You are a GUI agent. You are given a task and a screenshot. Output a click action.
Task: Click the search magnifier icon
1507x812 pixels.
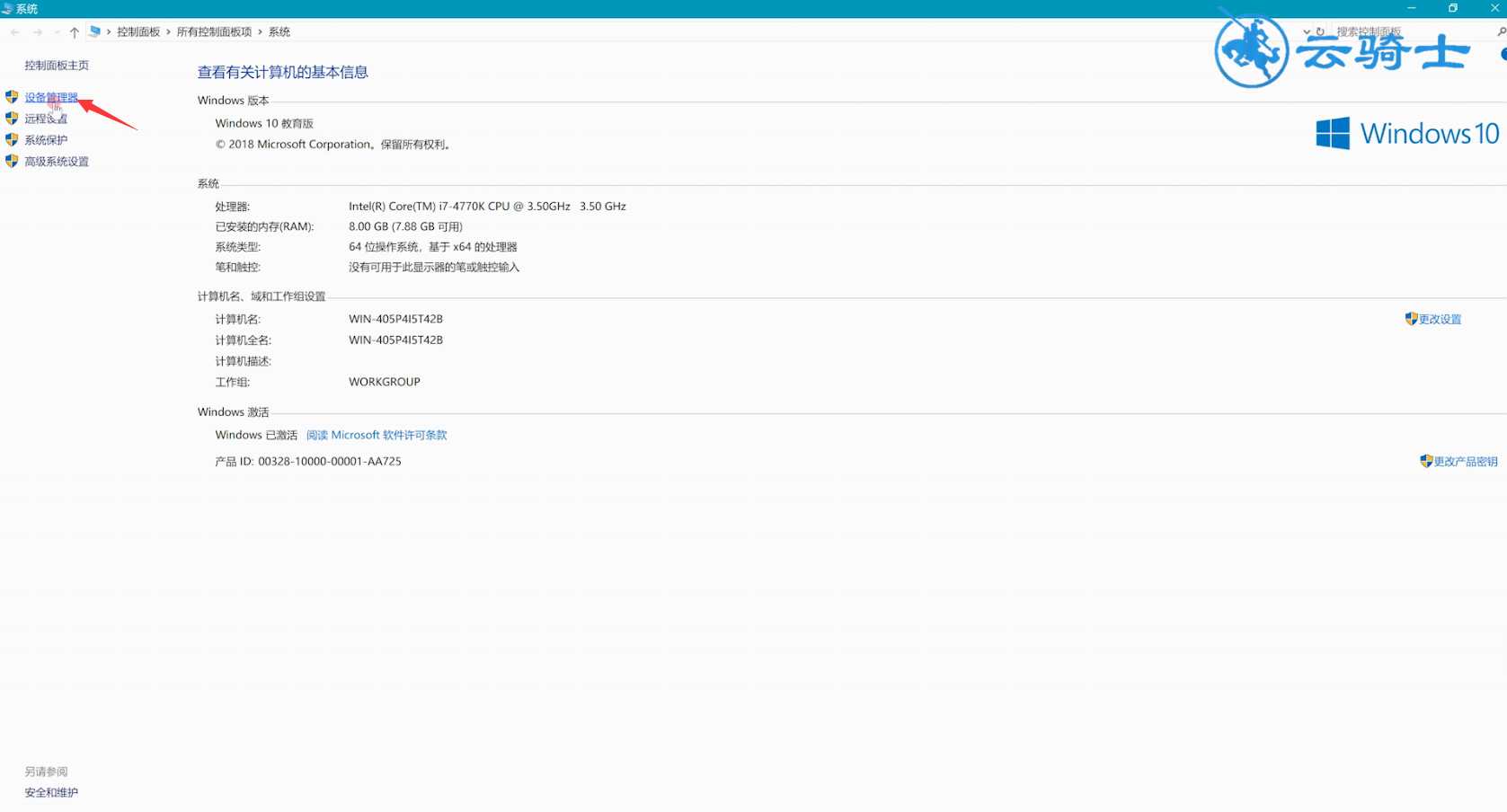pyautogui.click(x=1501, y=31)
